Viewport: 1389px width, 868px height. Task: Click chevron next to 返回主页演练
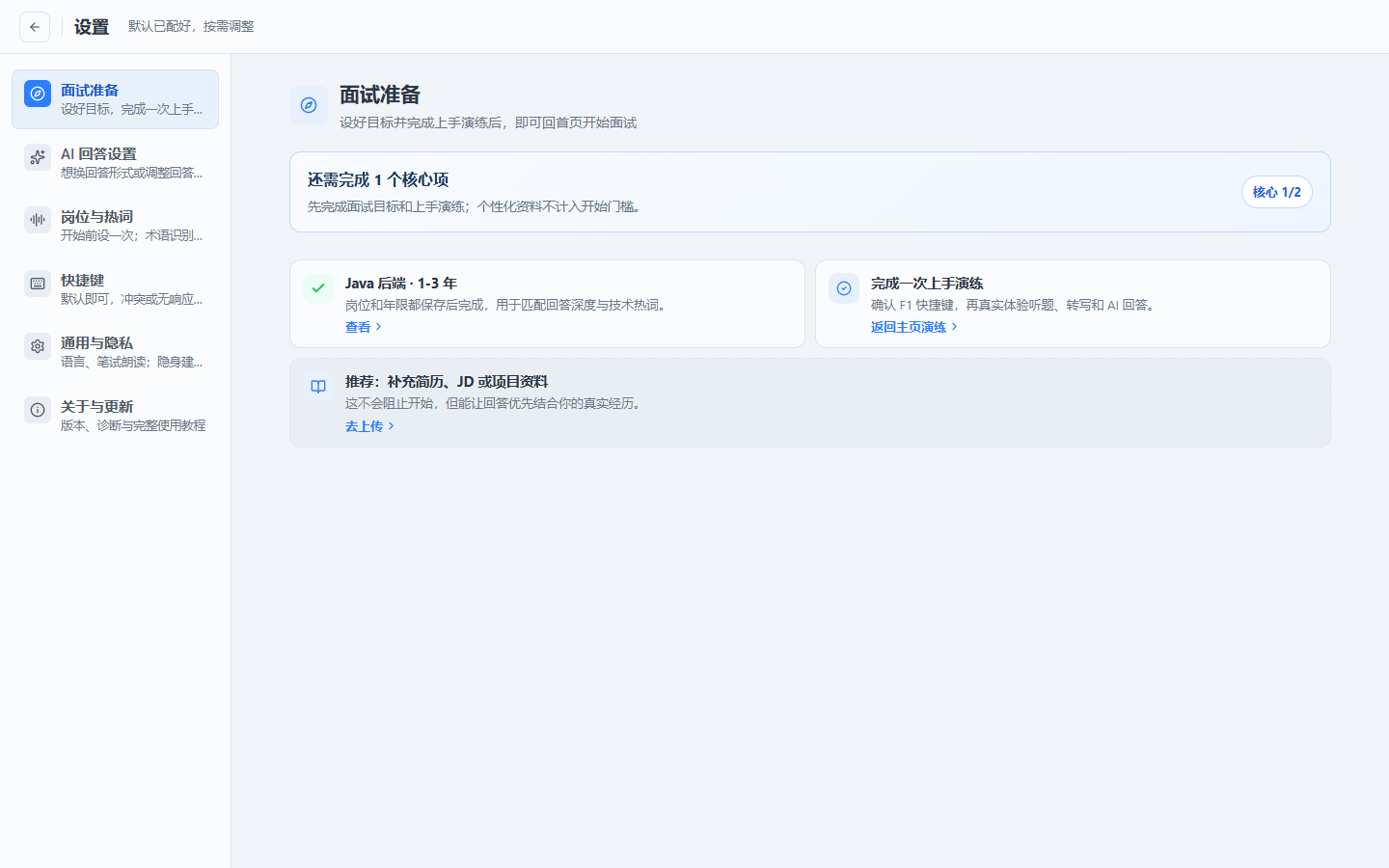pos(954,327)
